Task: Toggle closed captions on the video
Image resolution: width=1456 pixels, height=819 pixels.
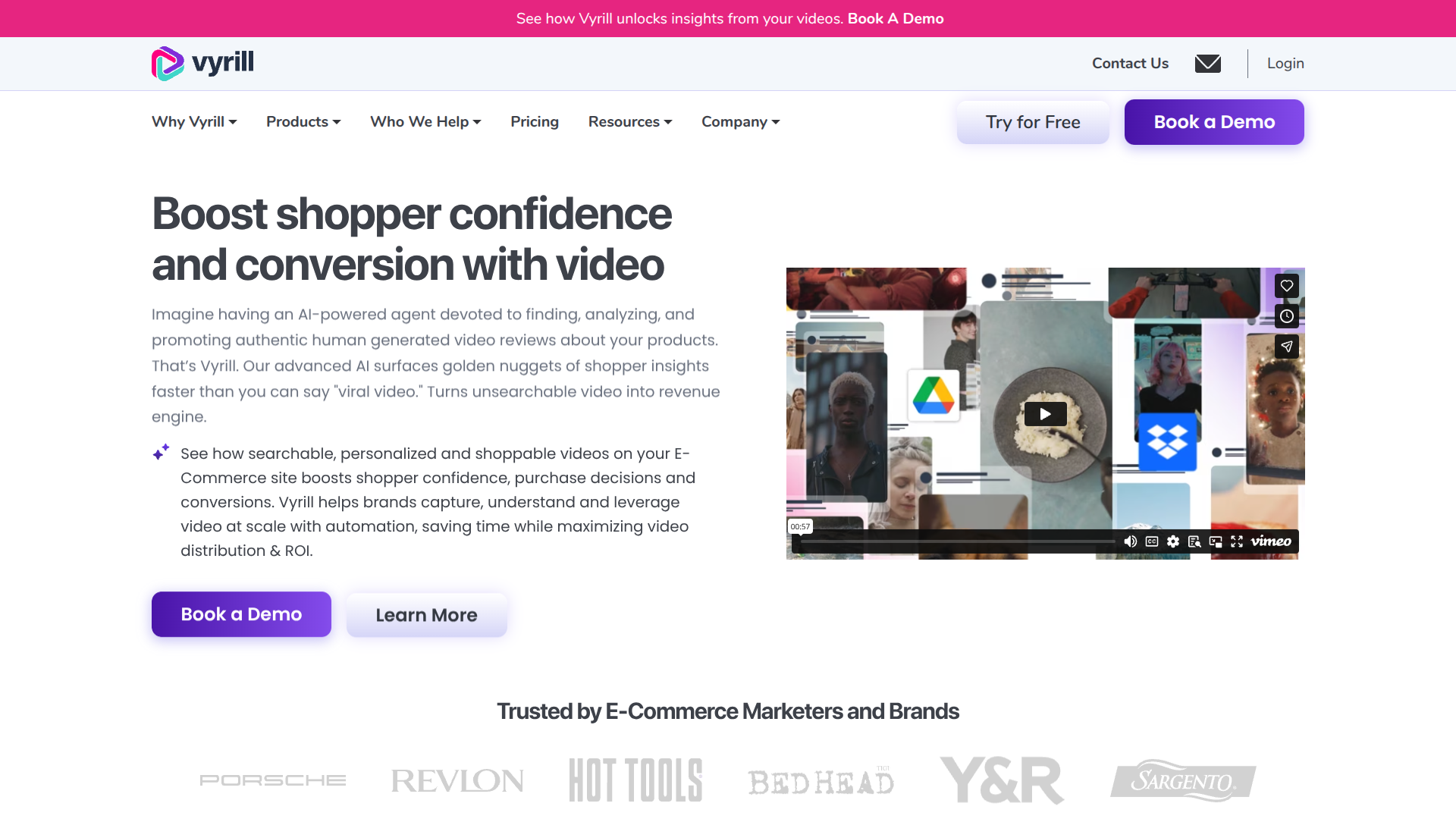Action: 1151,541
